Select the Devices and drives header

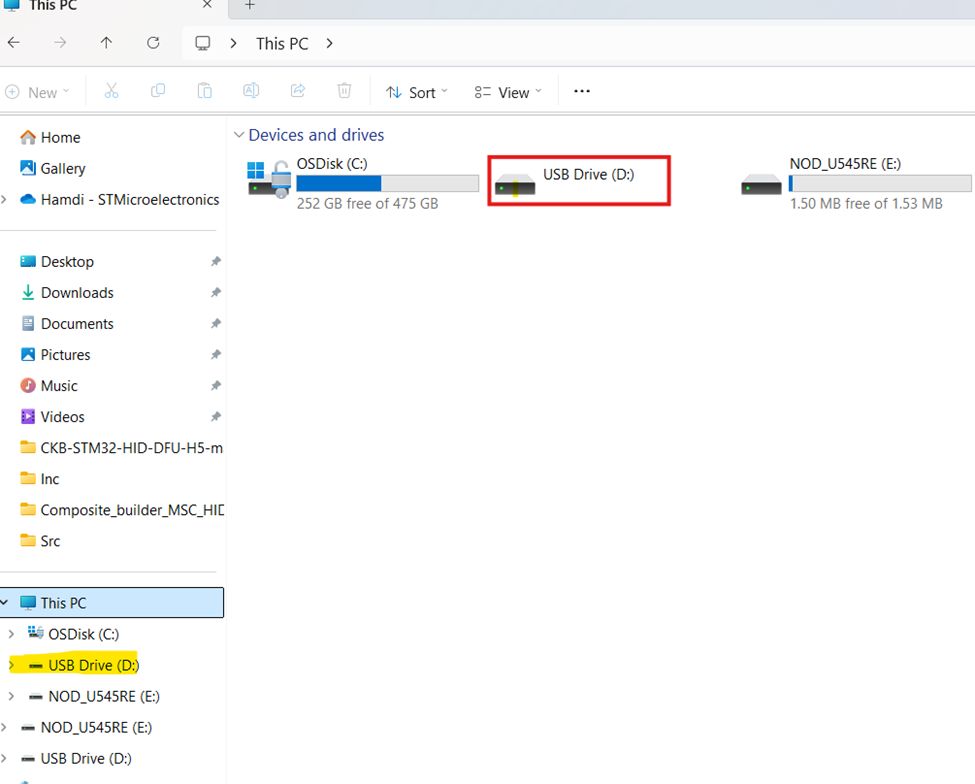317,135
